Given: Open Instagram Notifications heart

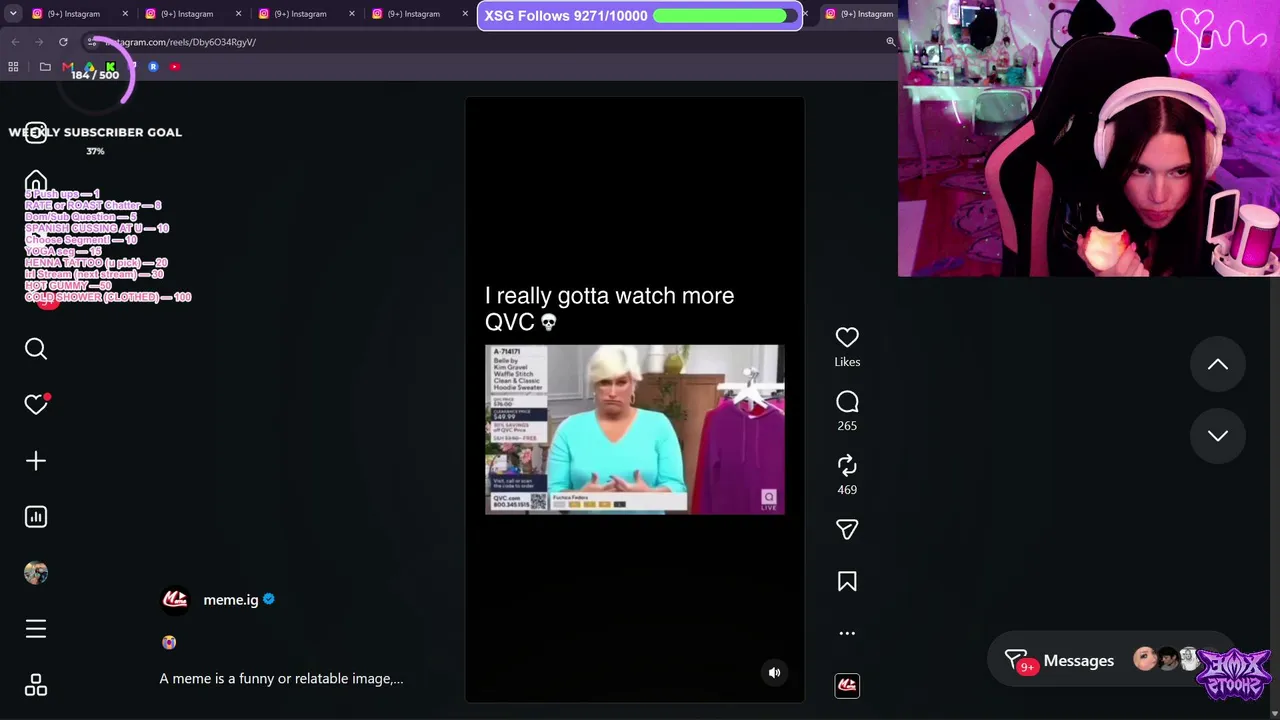Looking at the screenshot, I should click(x=36, y=404).
